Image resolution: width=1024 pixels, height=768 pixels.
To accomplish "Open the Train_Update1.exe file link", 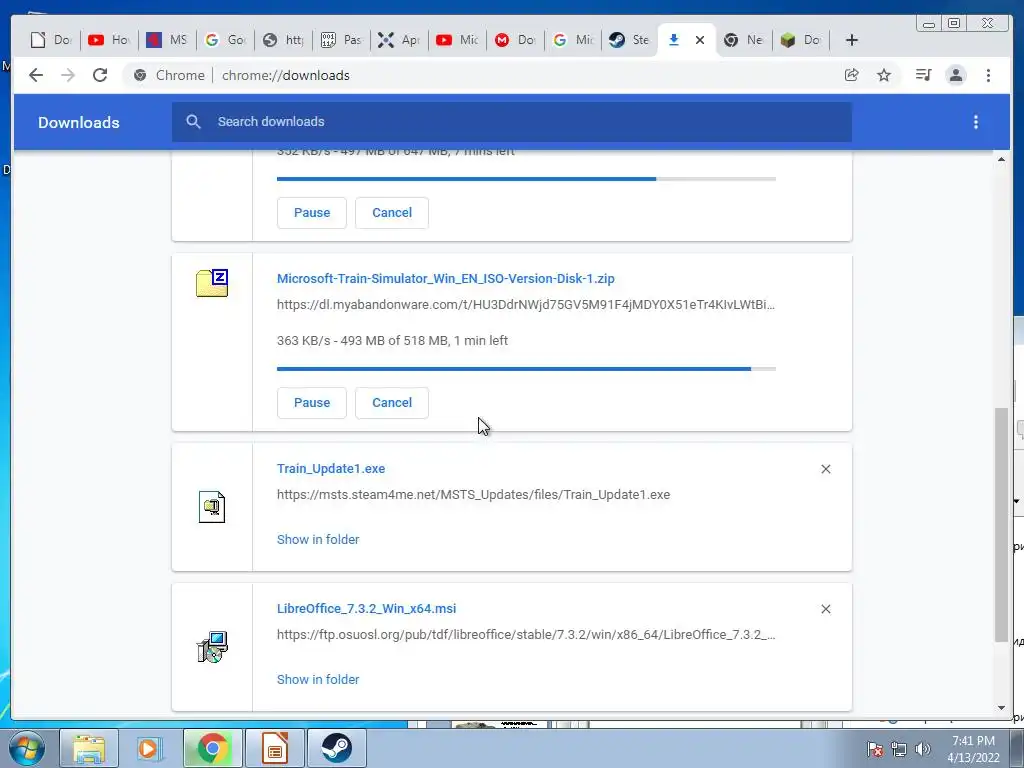I will pos(331,469).
